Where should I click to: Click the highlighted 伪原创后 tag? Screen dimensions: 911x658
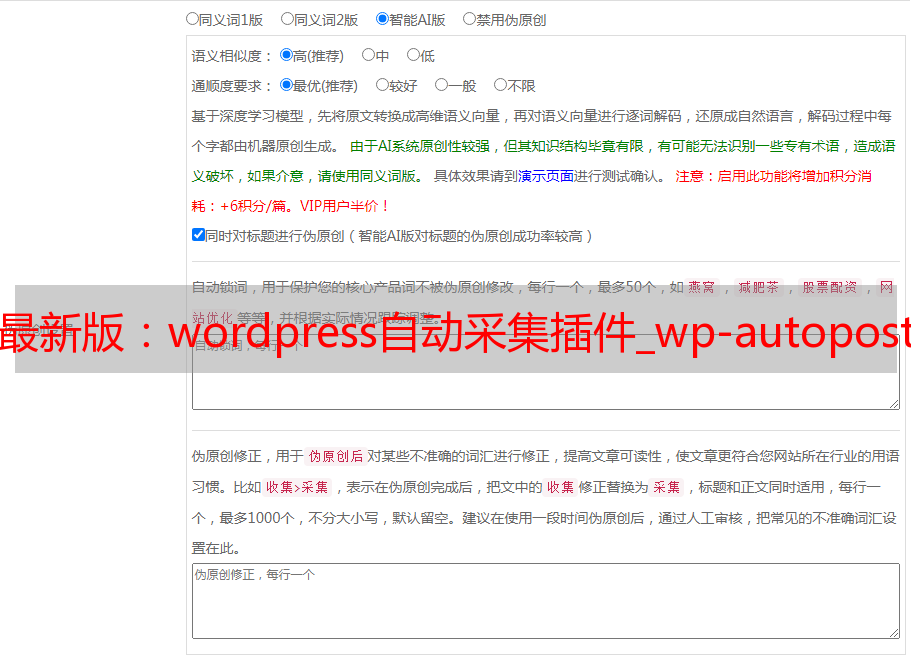[336, 456]
